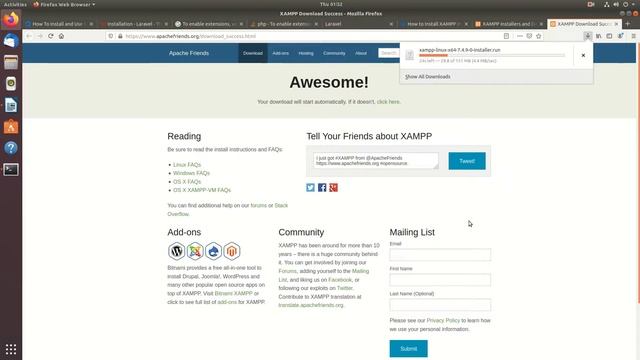The image size is (640, 360).
Task: Focus the Last Name (Optional) field
Action: point(440,305)
